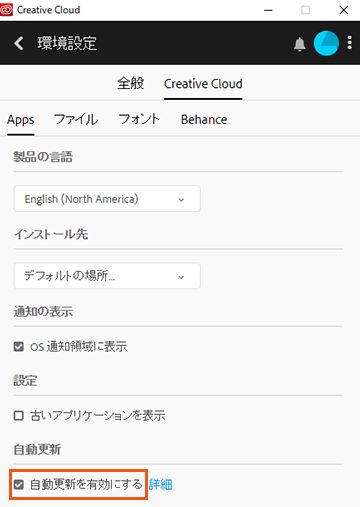
Task: Enable 古いアプリケーションを表示 checkbox
Action: pos(19,415)
